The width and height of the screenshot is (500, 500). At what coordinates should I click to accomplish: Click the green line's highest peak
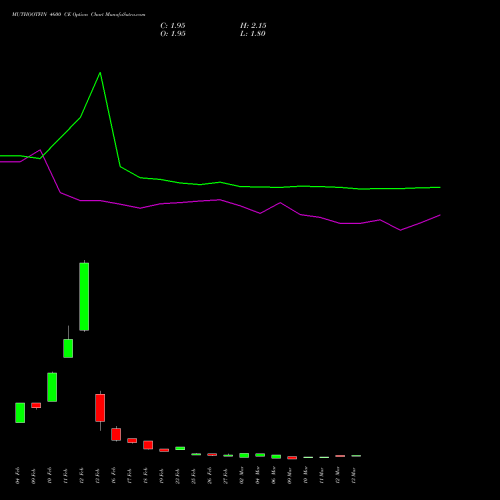click(100, 73)
